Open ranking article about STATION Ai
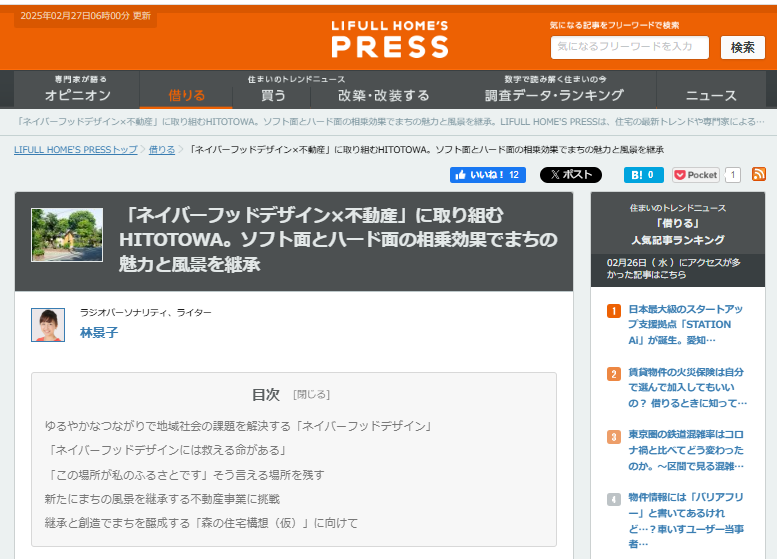 pyautogui.click(x=686, y=325)
